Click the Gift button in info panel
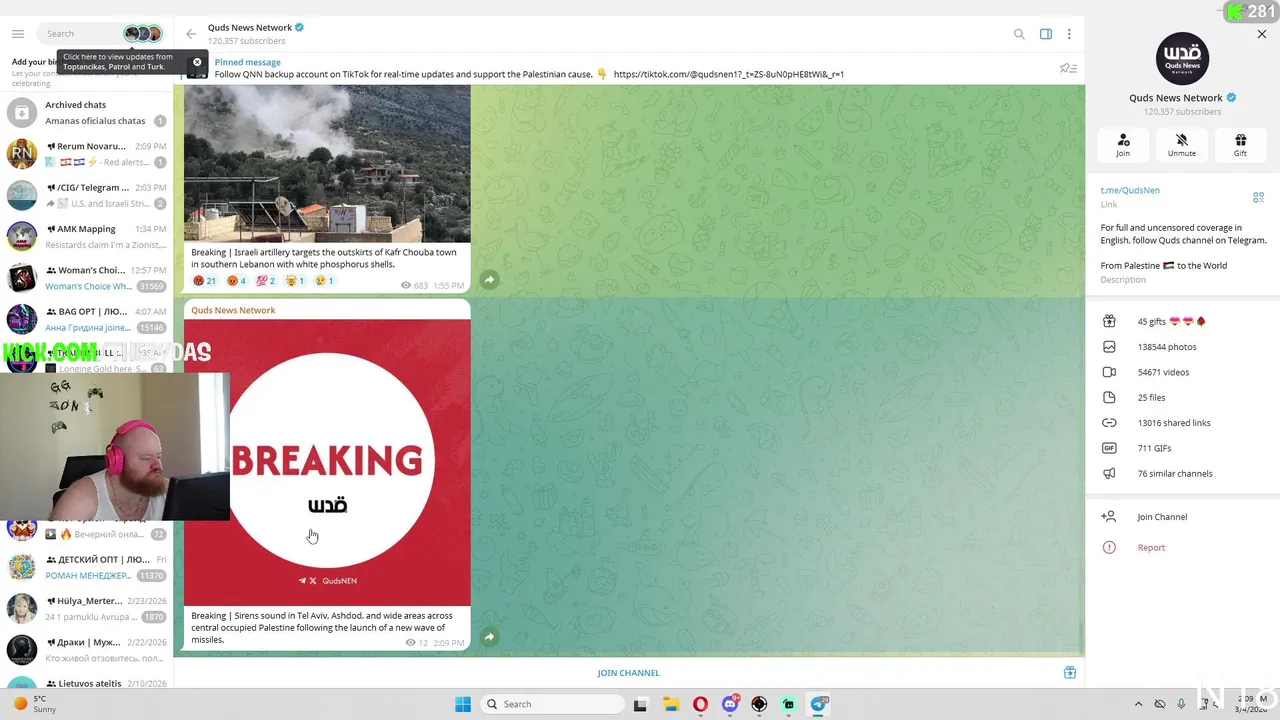The height and width of the screenshot is (720, 1280). point(1240,145)
